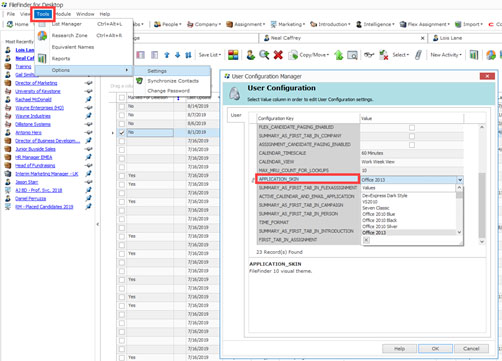Select DevExpress Dark Style skin option

385,196
